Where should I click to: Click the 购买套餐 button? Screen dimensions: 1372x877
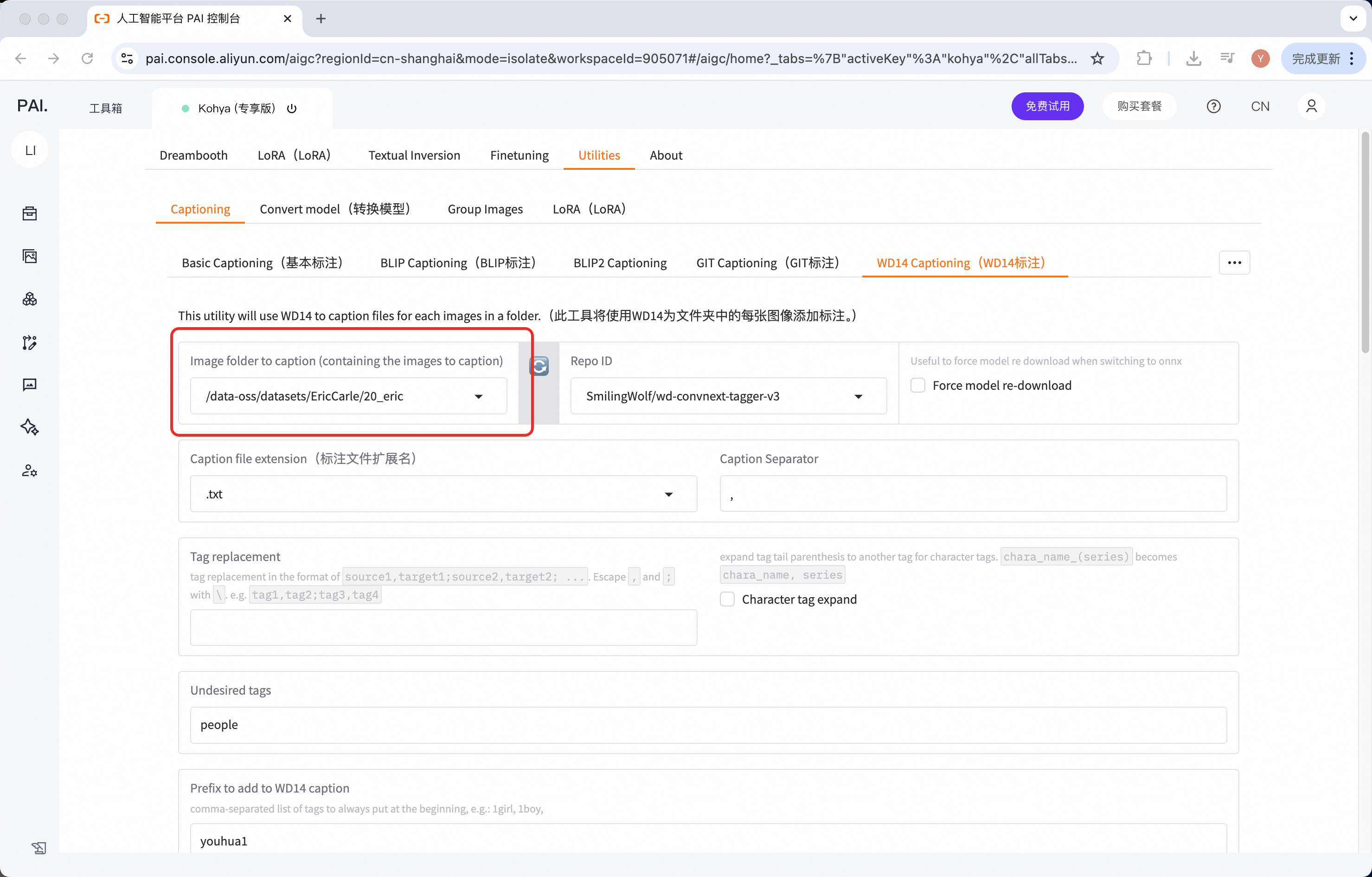click(x=1139, y=107)
